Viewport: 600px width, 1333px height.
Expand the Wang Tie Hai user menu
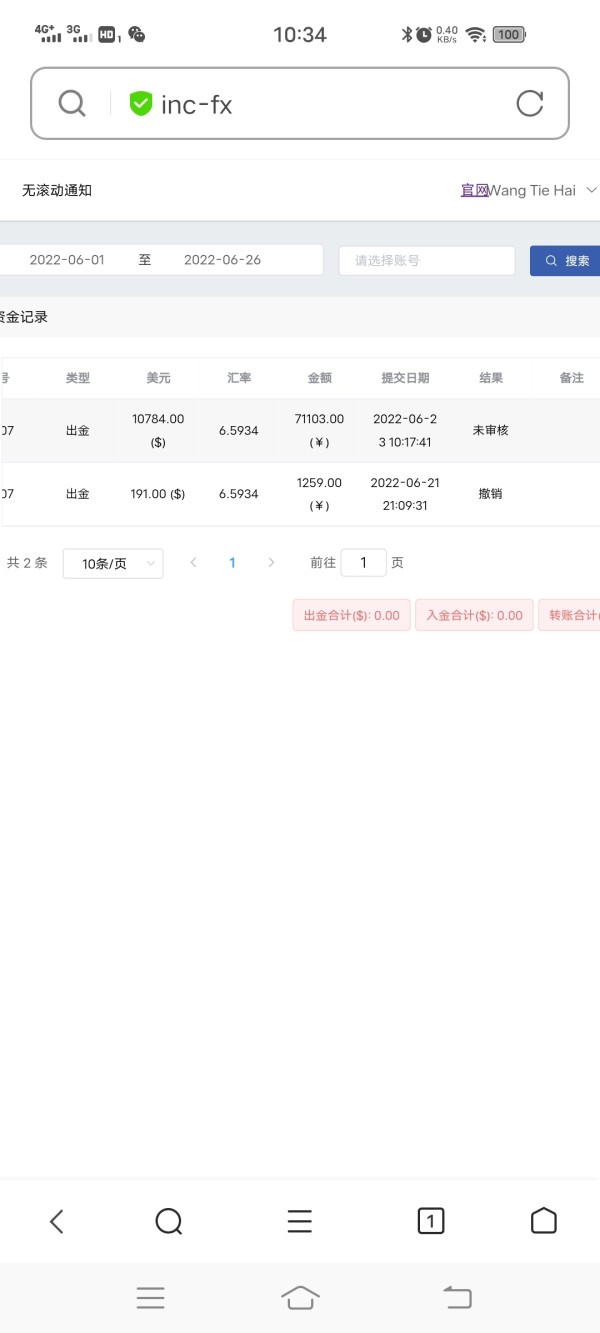point(542,190)
